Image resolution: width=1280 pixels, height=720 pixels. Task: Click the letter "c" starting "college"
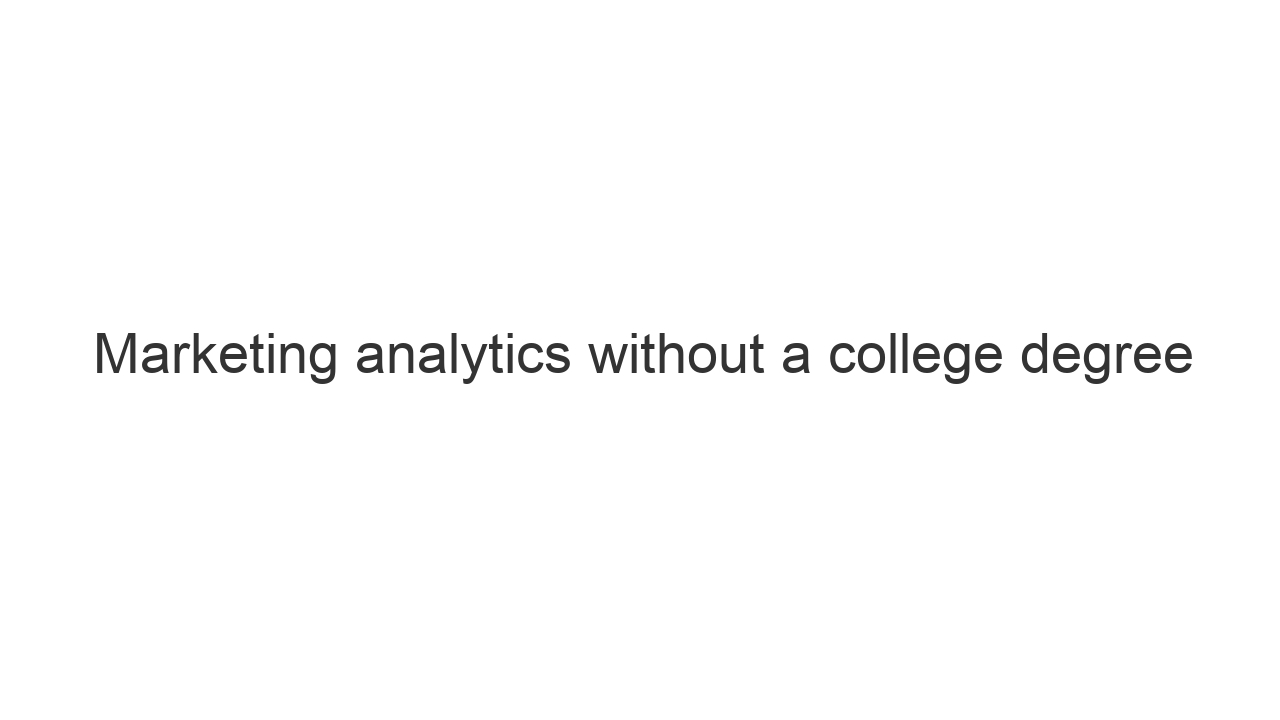(x=842, y=357)
